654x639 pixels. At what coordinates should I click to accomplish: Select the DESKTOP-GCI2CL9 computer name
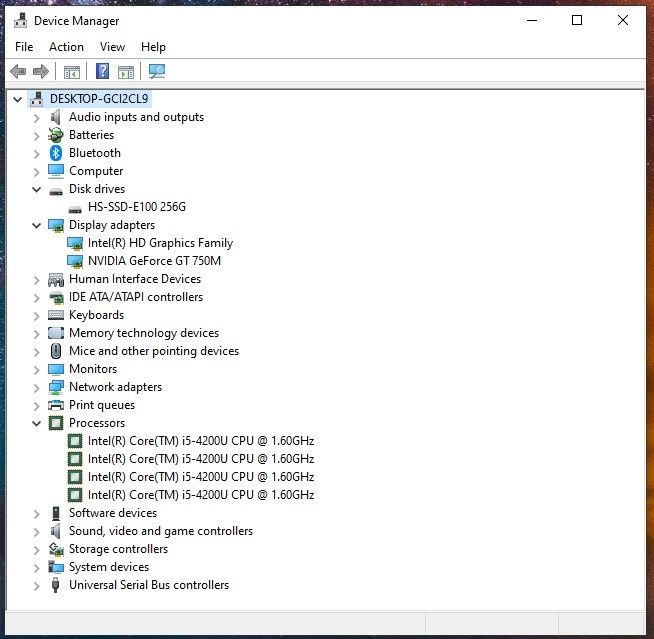coord(99,99)
